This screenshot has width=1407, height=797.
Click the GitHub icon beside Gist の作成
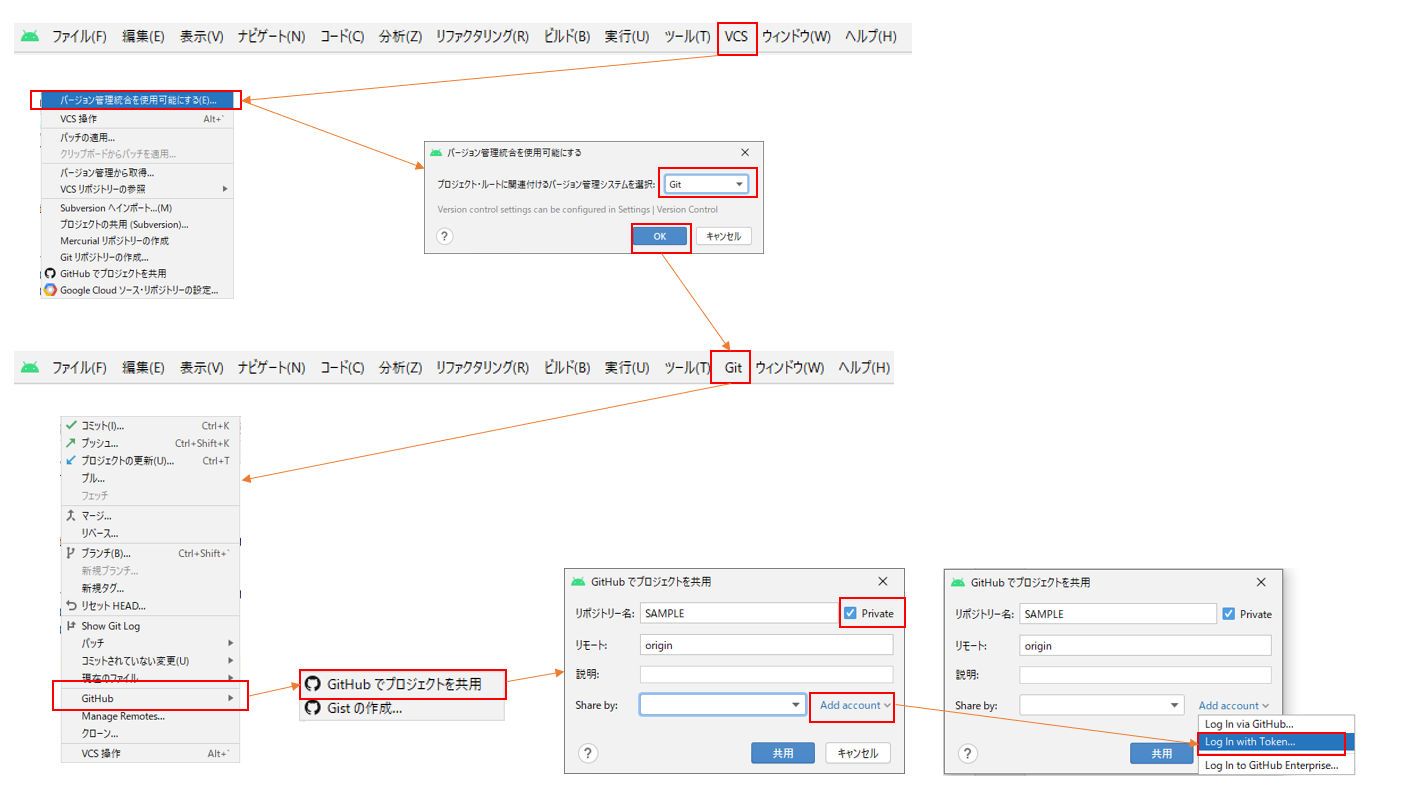tap(311, 708)
